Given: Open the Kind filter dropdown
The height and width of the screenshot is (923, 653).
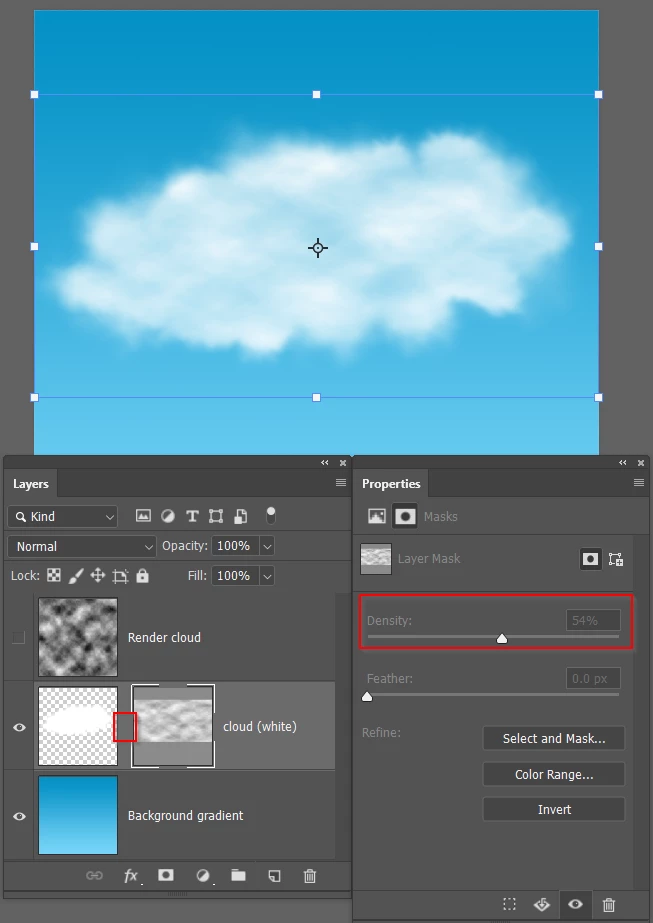Looking at the screenshot, I should pyautogui.click(x=62, y=516).
